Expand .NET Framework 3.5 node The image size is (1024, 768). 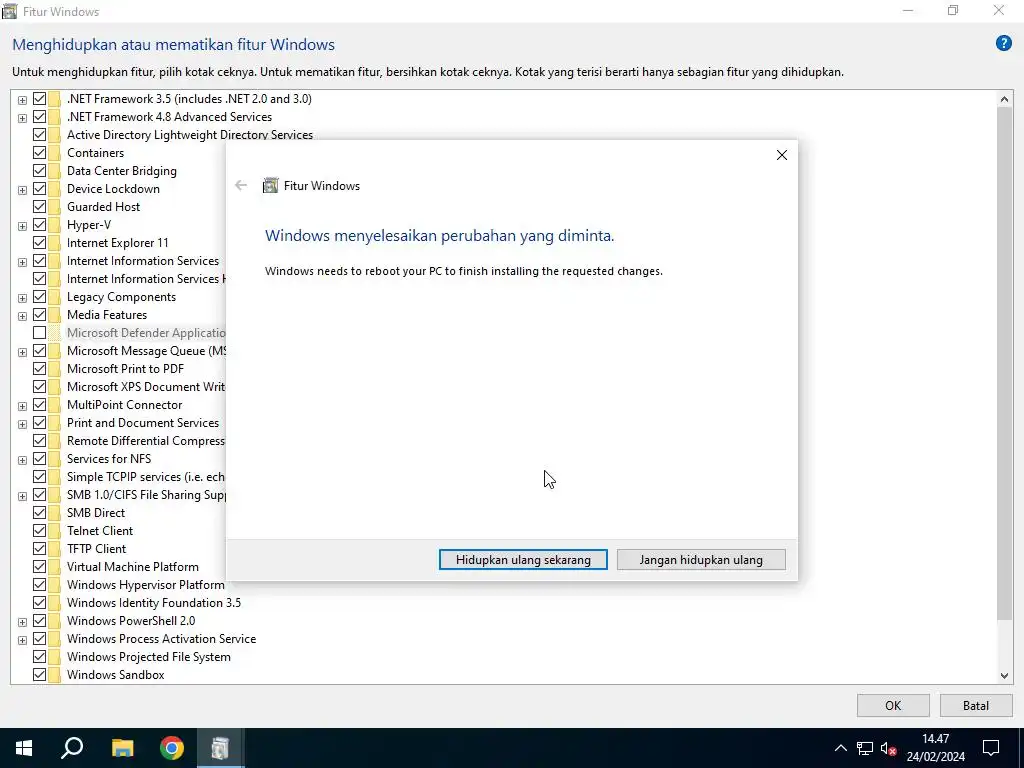(22, 100)
